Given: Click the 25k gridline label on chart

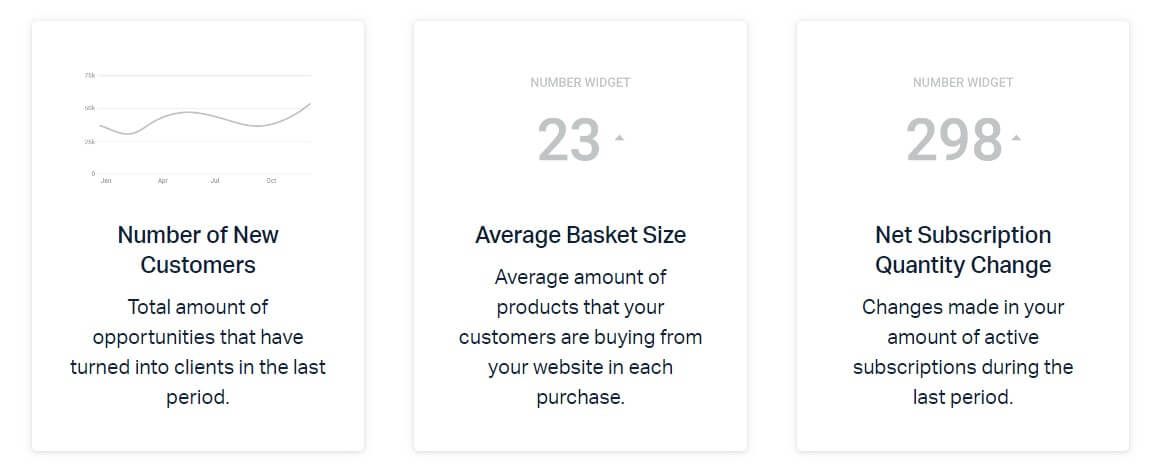Looking at the screenshot, I should click(x=89, y=142).
